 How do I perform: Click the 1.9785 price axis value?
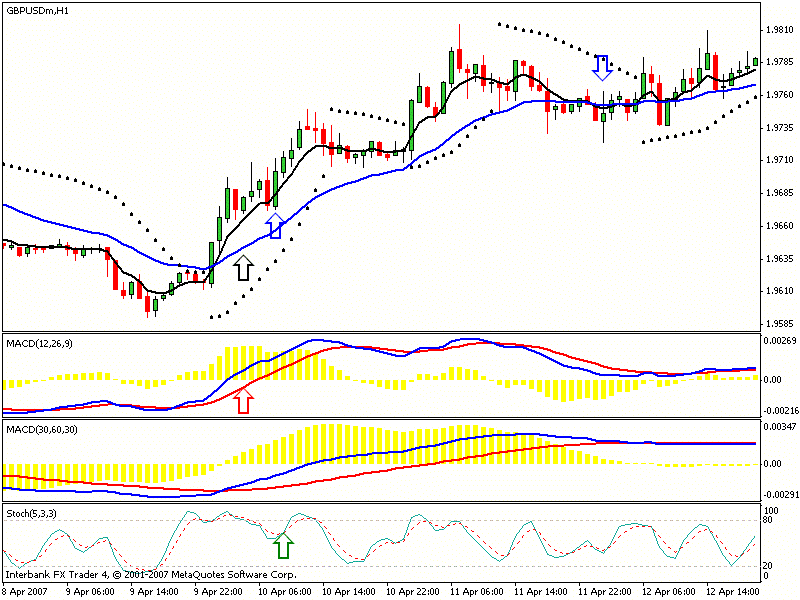780,62
